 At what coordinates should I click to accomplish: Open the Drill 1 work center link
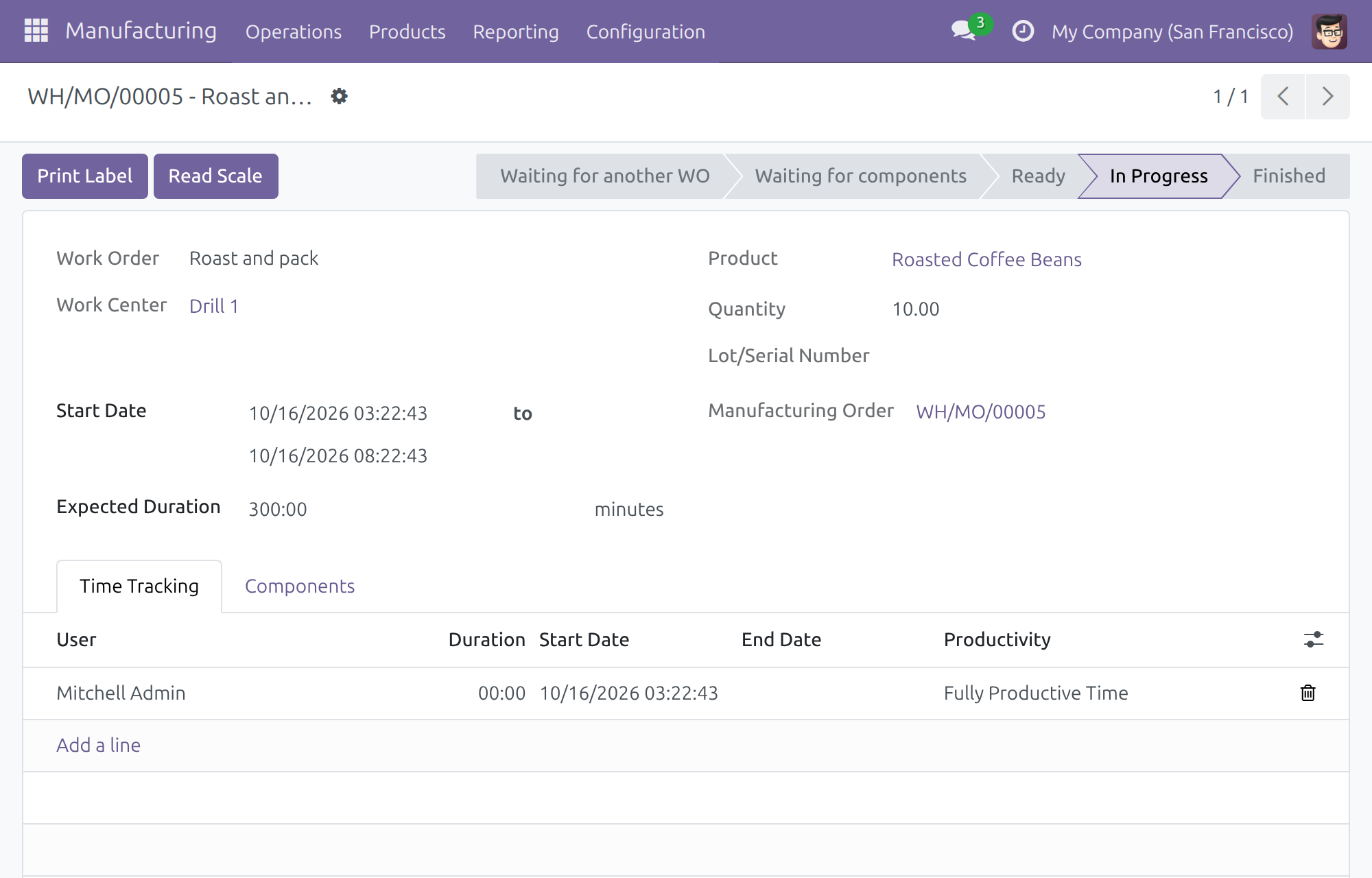click(214, 306)
